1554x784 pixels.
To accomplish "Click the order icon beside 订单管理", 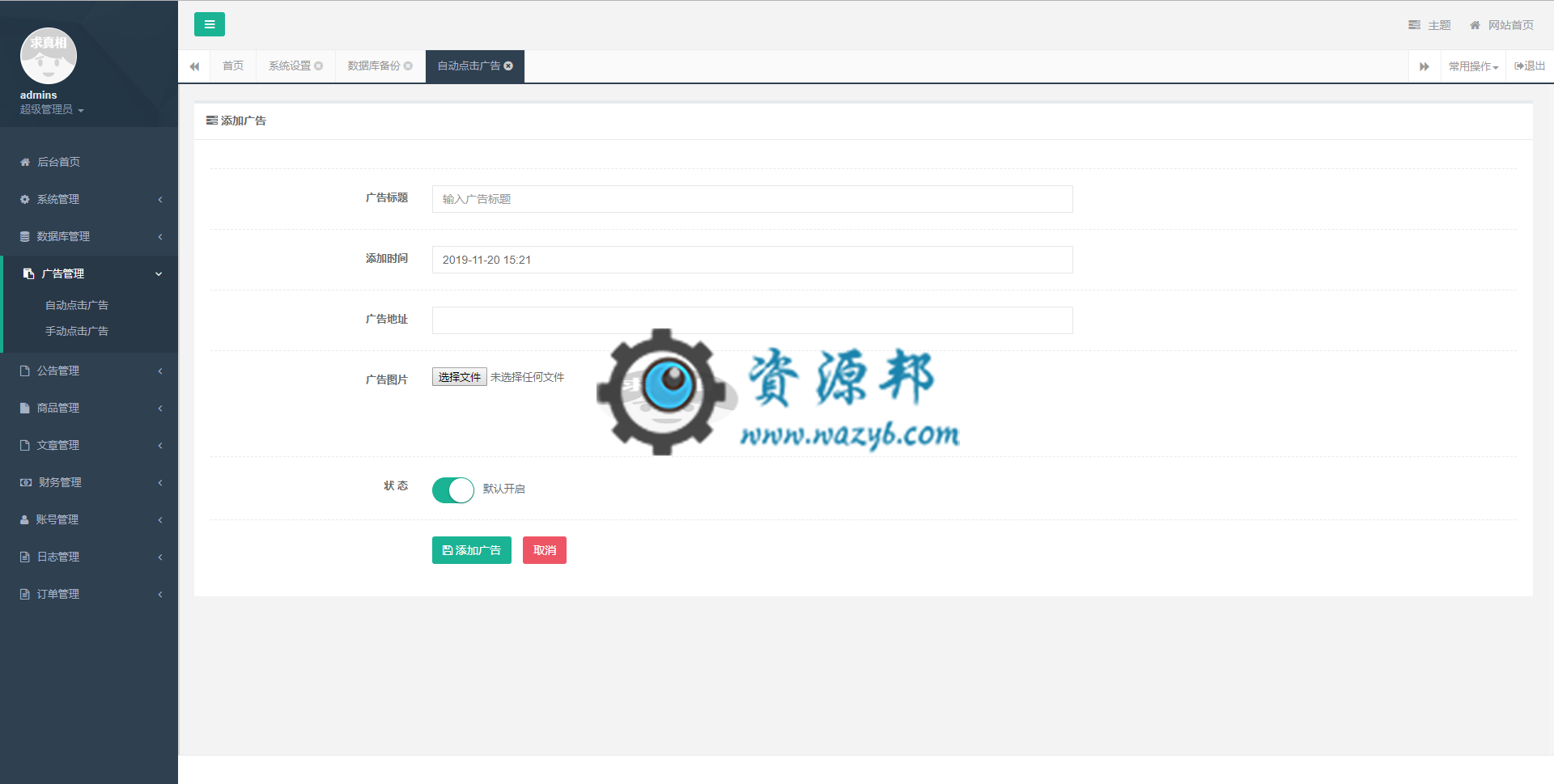I will pyautogui.click(x=25, y=594).
